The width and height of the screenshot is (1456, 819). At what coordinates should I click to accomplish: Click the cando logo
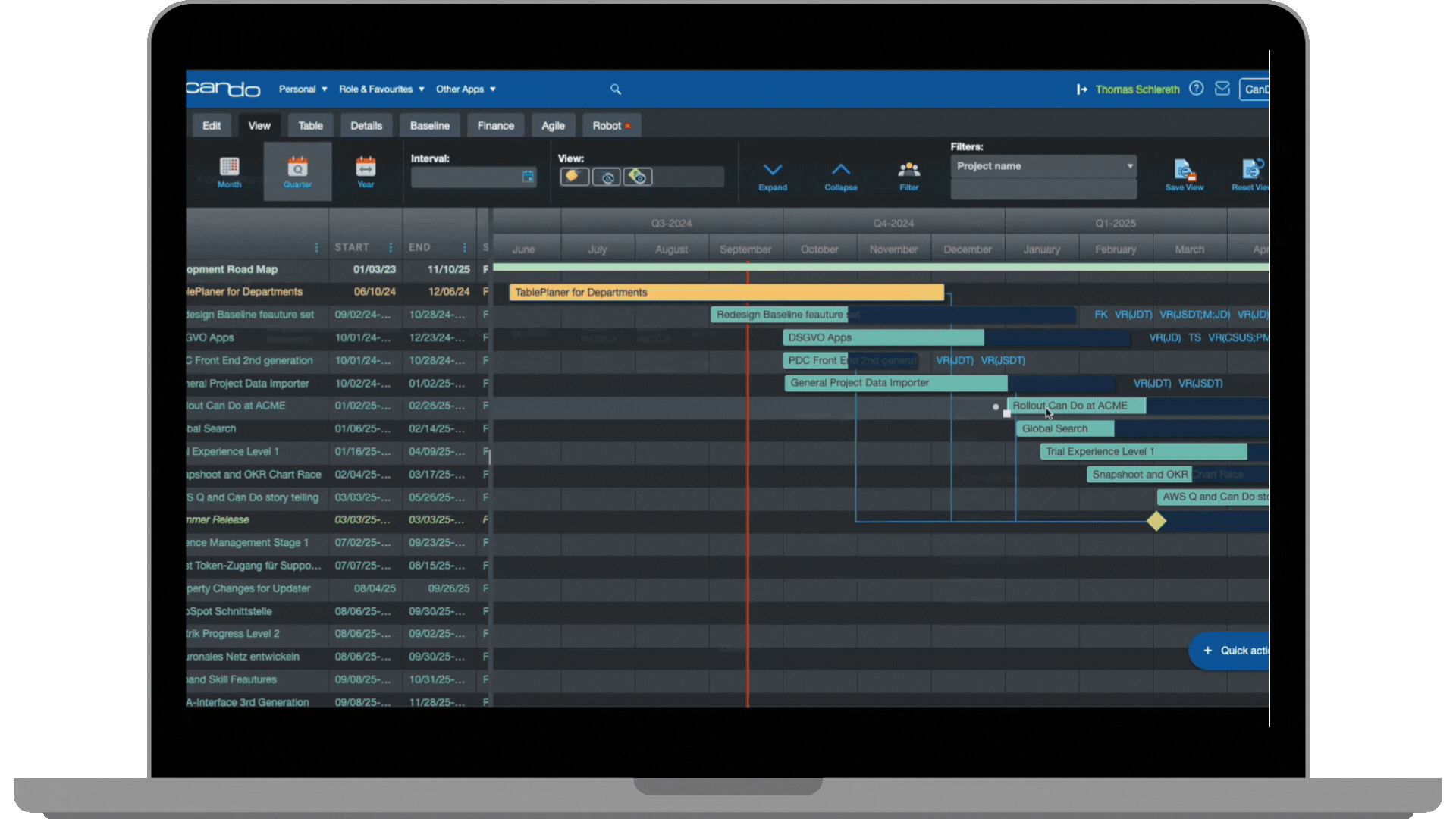click(x=223, y=89)
